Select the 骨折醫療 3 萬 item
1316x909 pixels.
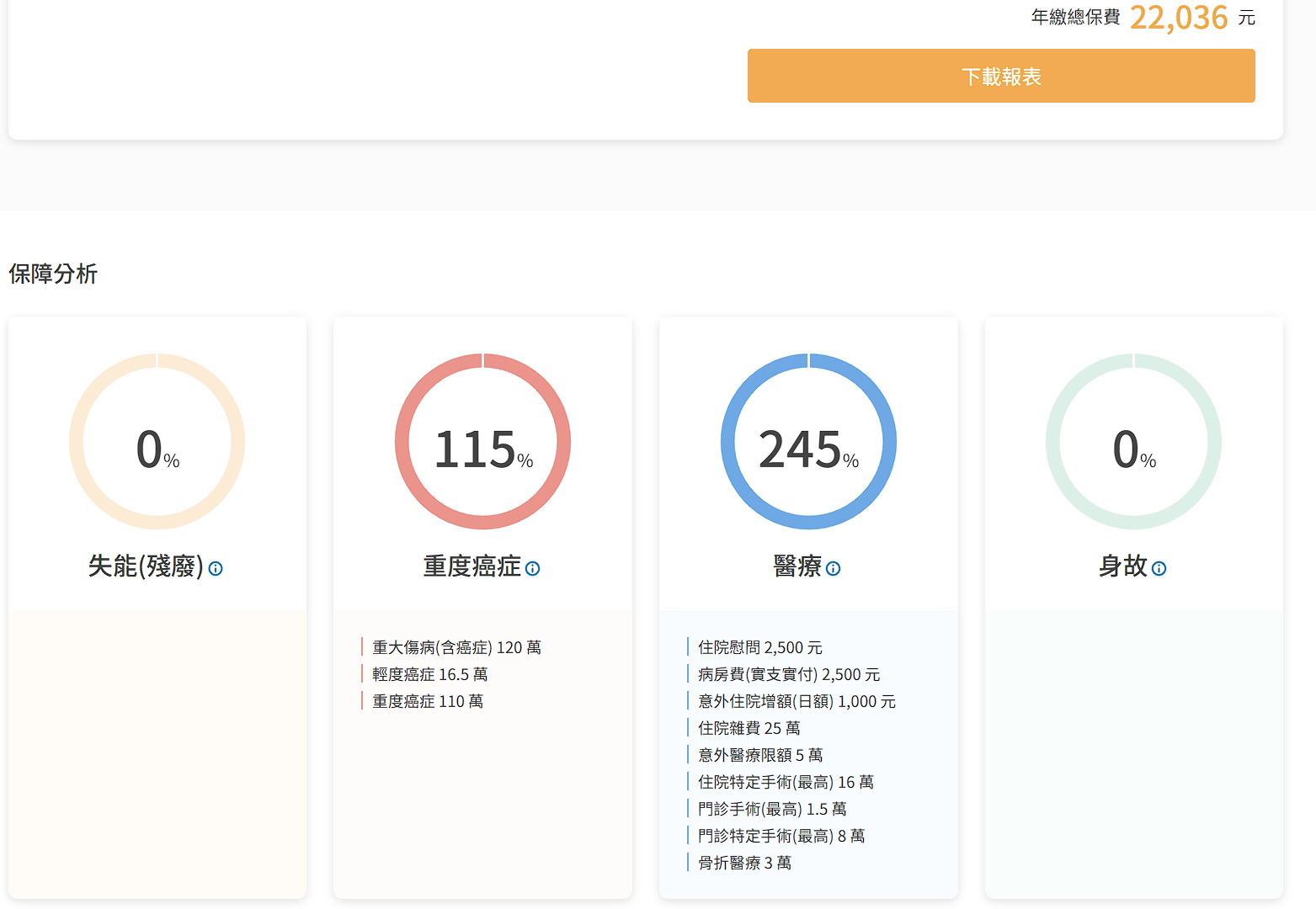click(x=744, y=863)
